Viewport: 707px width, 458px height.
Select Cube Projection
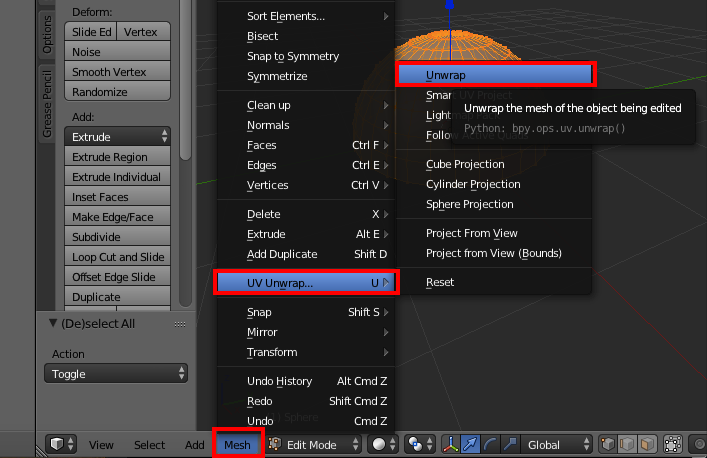(x=494, y=164)
